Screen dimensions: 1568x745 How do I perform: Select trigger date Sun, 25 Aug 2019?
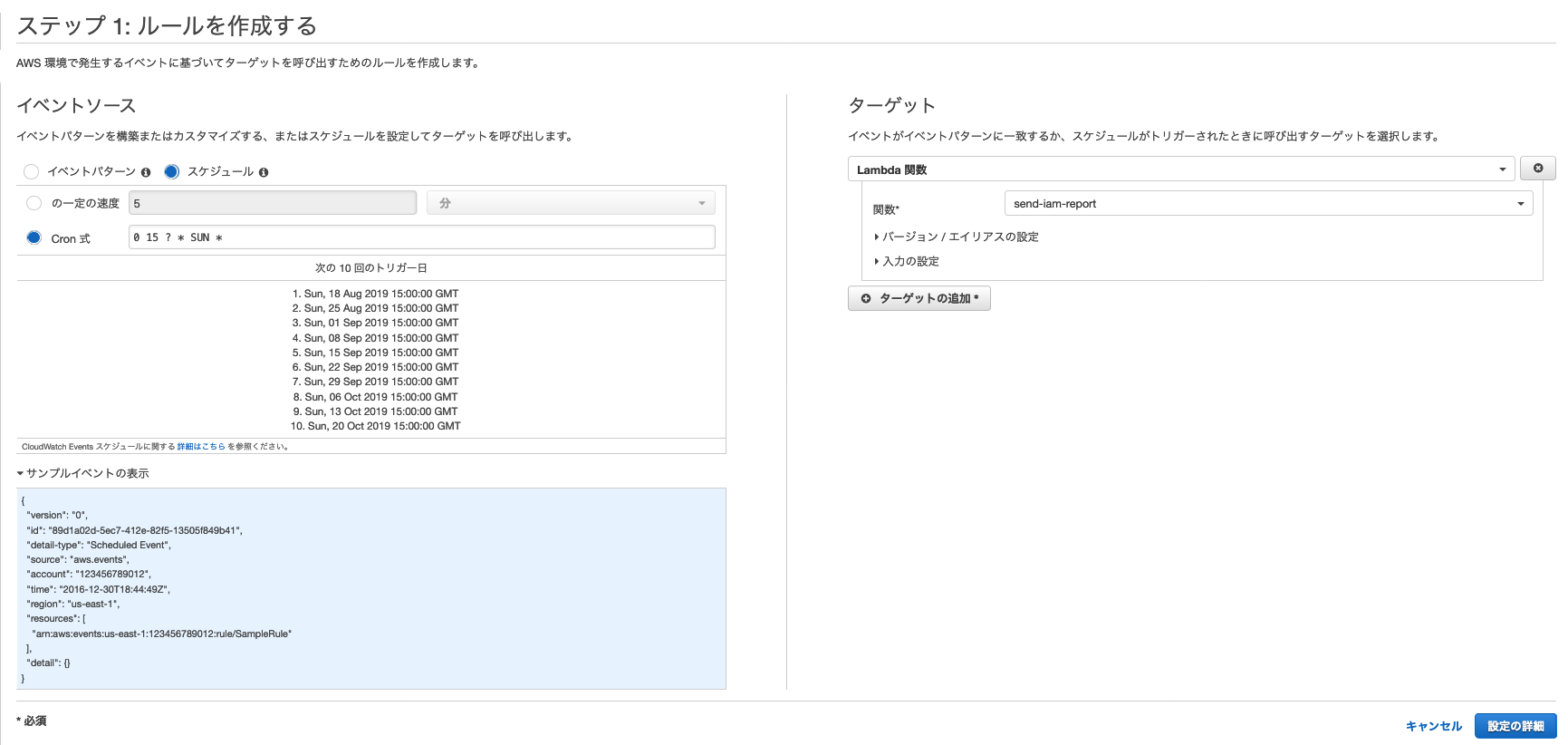[x=376, y=308]
